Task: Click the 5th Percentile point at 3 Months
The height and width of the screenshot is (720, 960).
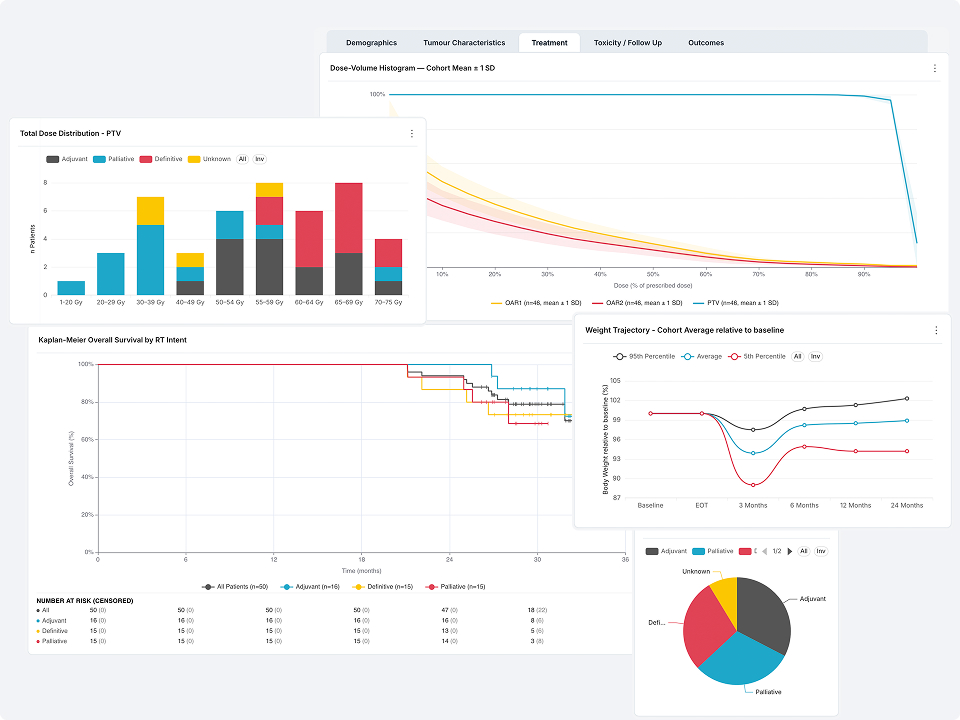Action: click(752, 485)
